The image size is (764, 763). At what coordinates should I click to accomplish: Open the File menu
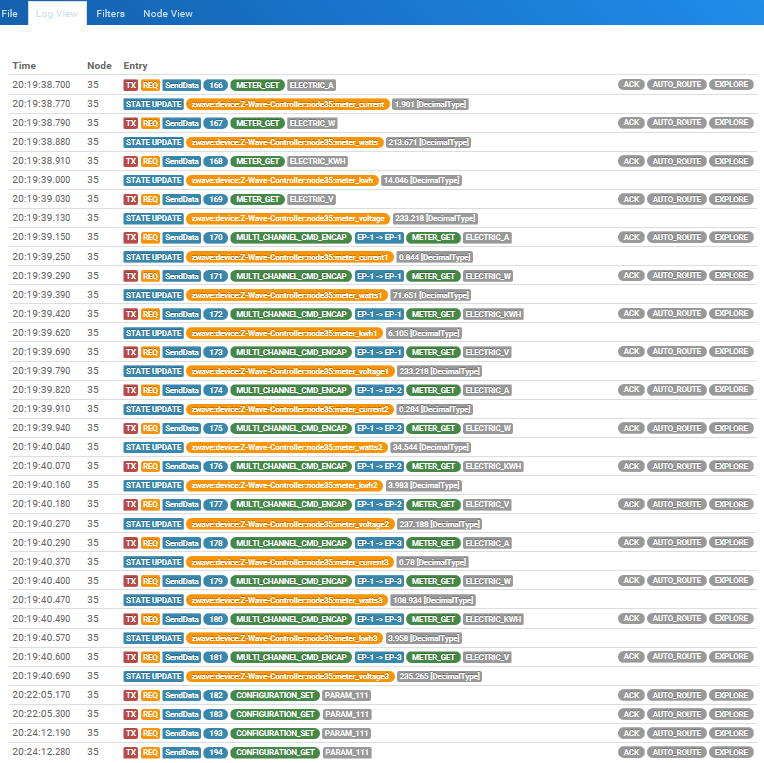(10, 13)
